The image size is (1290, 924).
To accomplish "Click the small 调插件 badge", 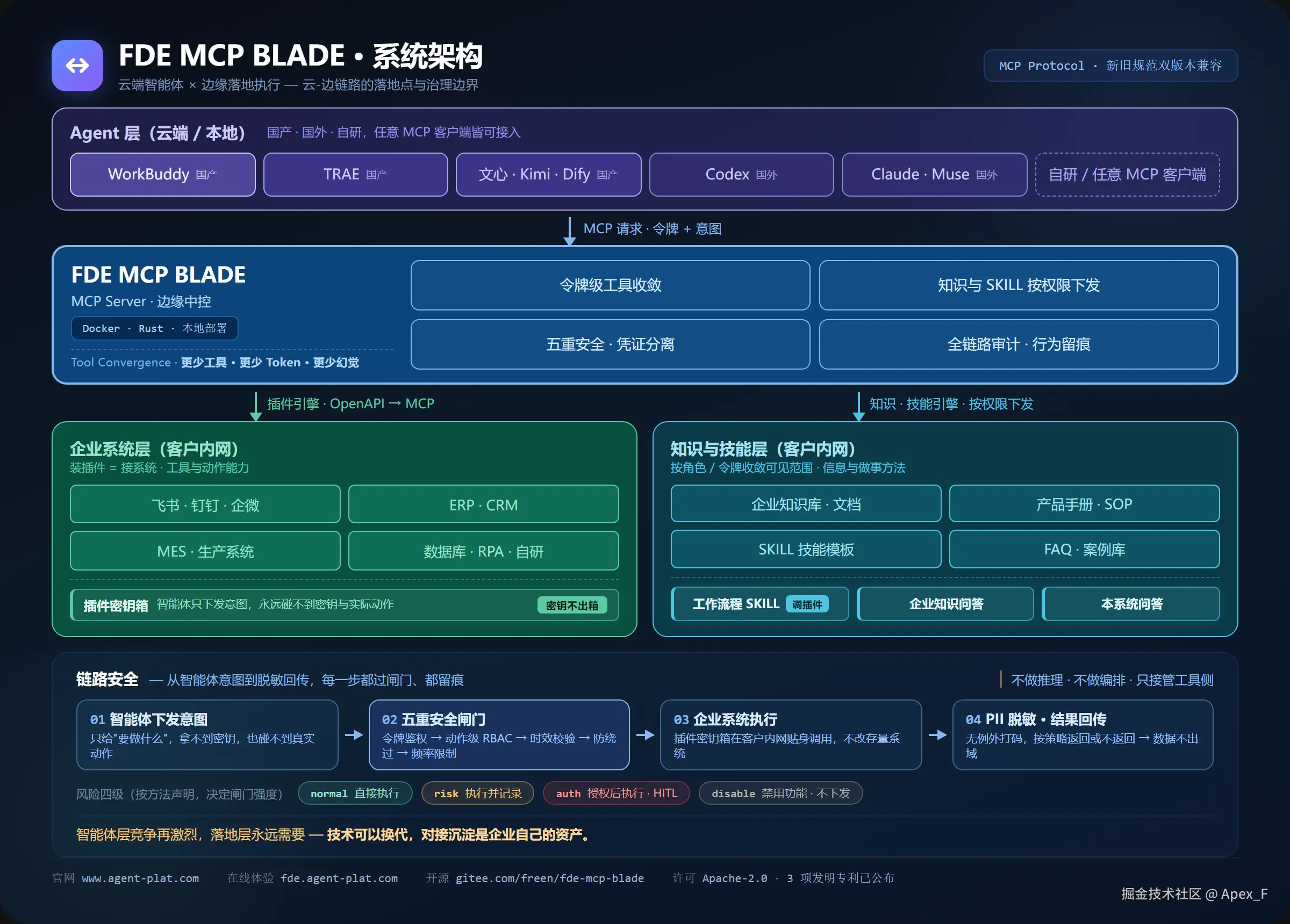I will click(x=807, y=604).
